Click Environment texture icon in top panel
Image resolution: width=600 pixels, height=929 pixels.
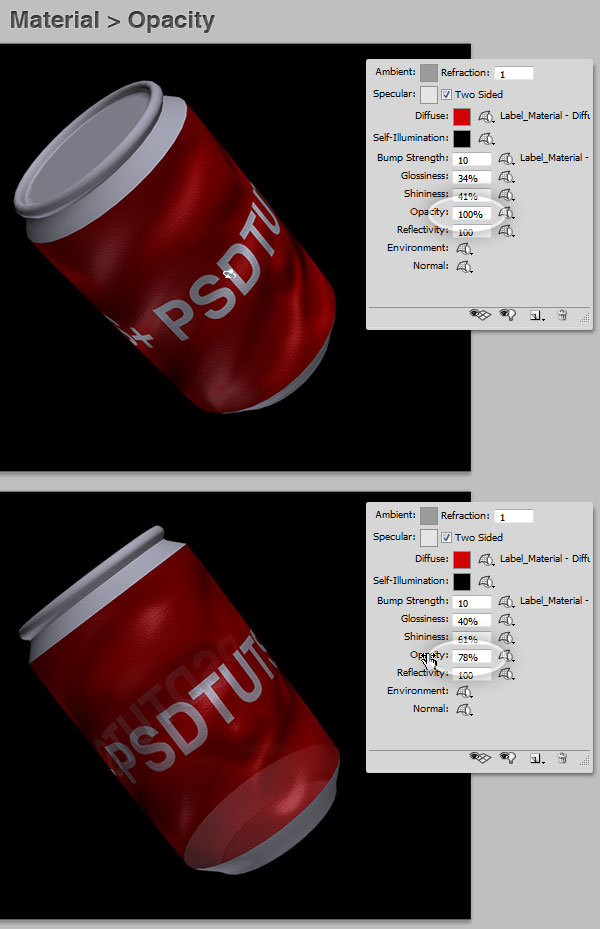tap(464, 249)
